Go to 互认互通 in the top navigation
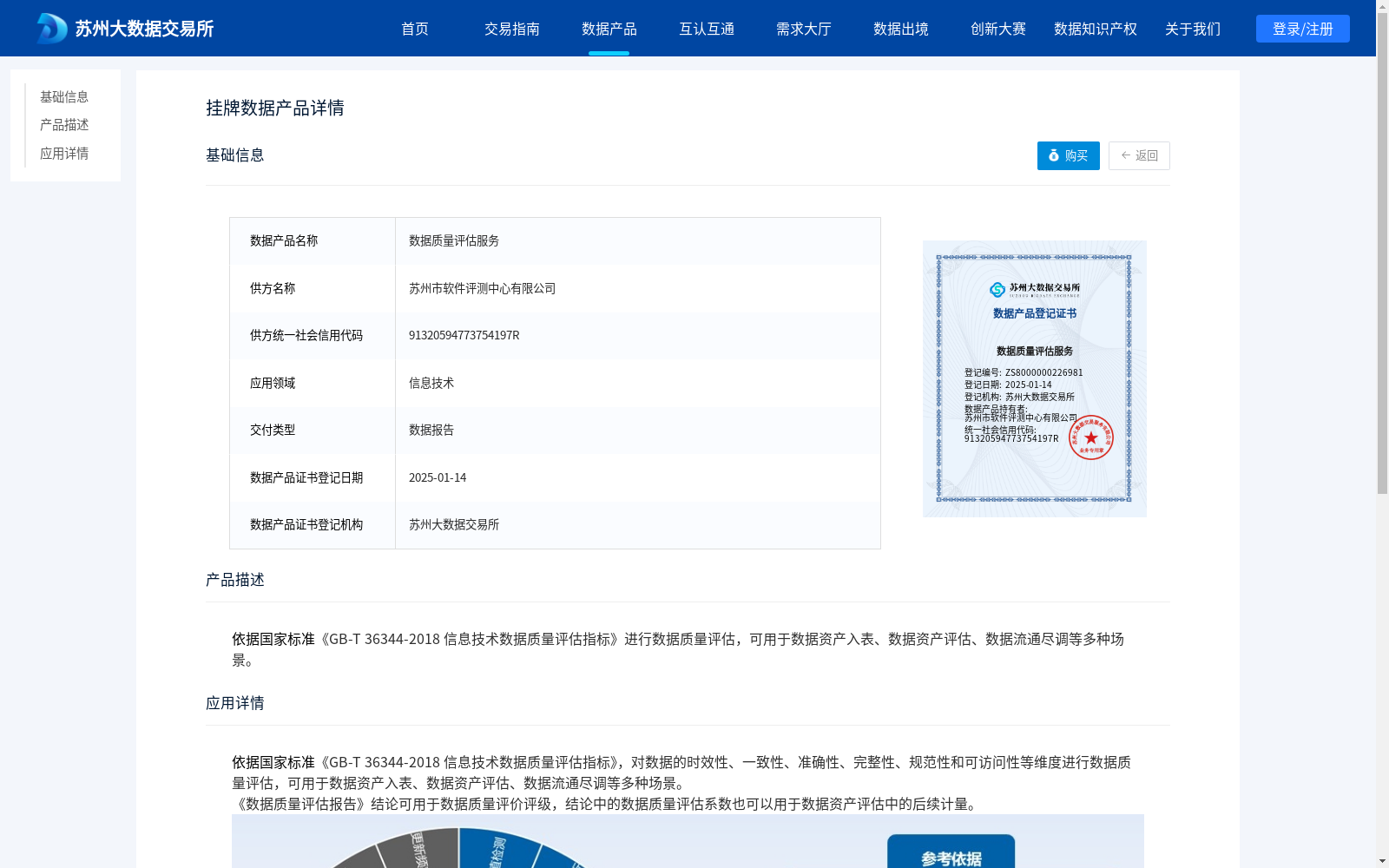The image size is (1389, 868). pos(707,29)
